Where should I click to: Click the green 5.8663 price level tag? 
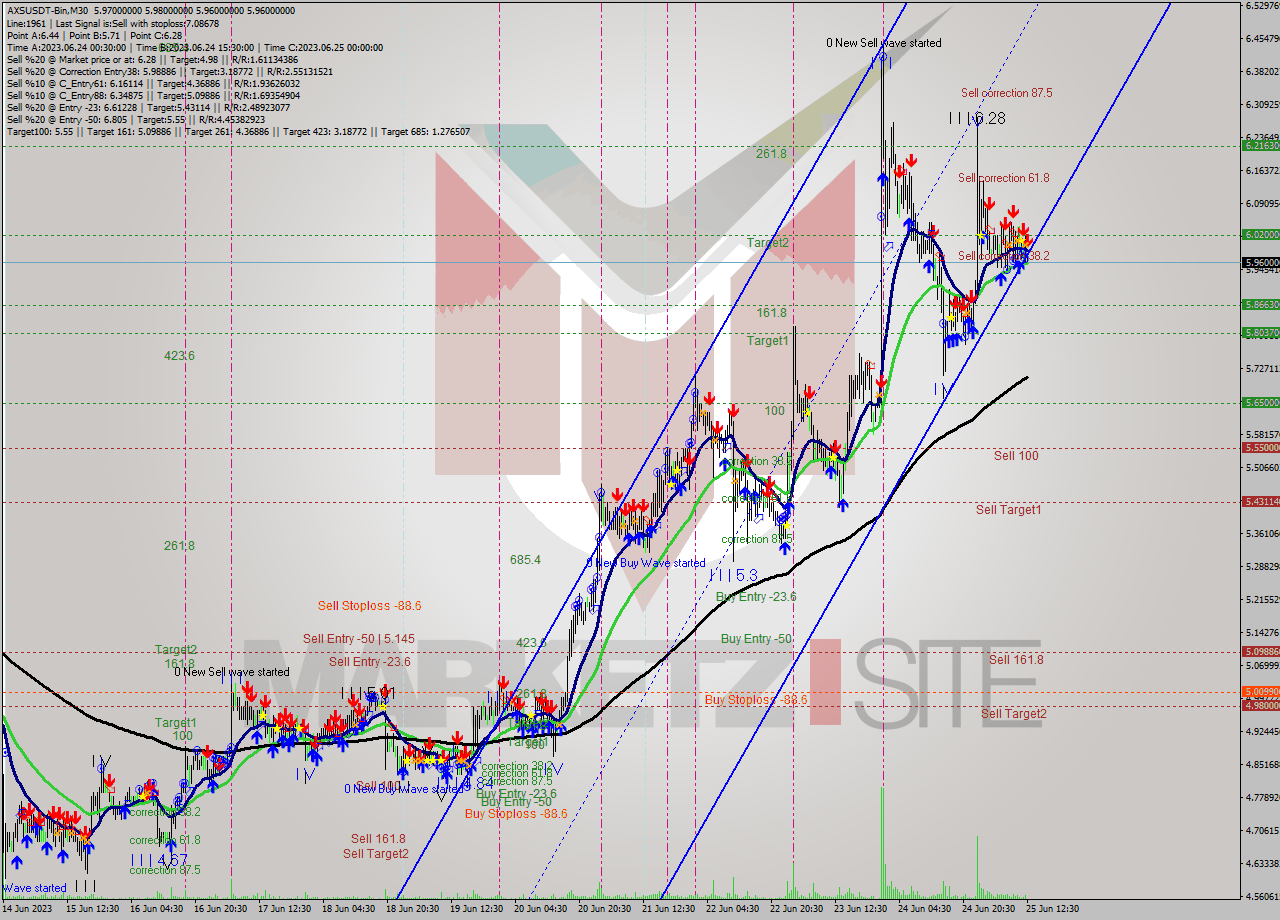pyautogui.click(x=1261, y=304)
